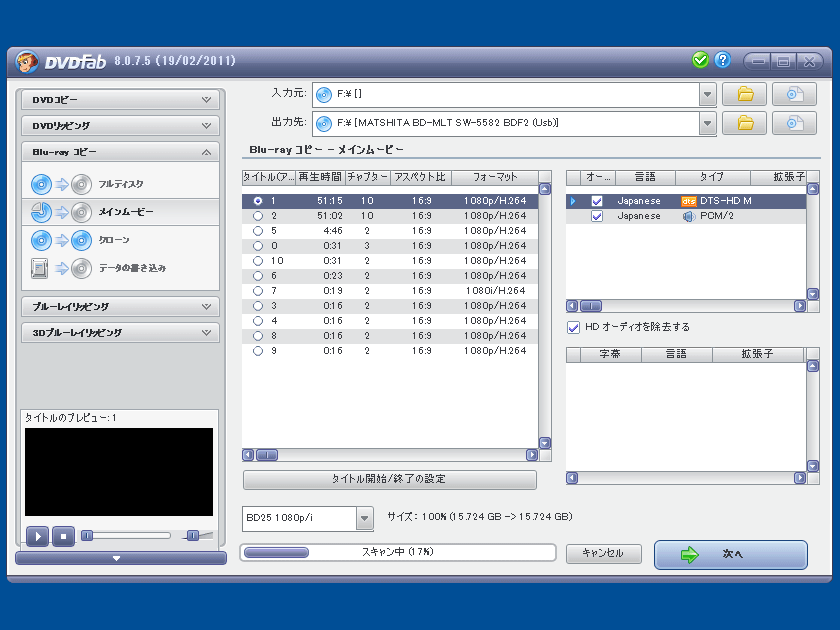
Task: Open disc image button for output destination
Action: [794, 123]
